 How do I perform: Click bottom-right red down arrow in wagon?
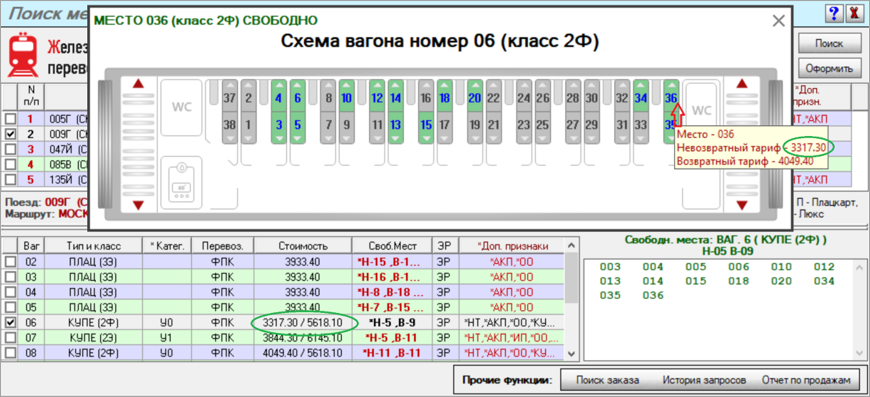click(x=741, y=205)
